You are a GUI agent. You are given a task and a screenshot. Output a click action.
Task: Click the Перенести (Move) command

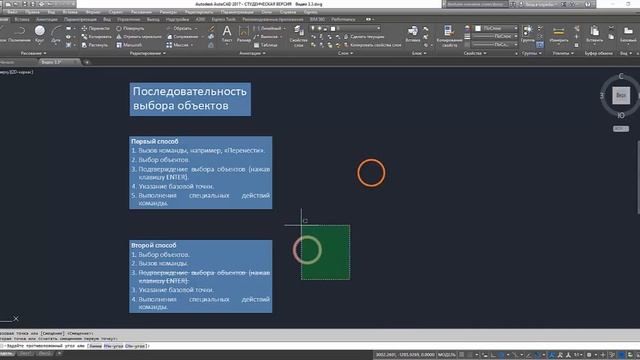[96, 29]
